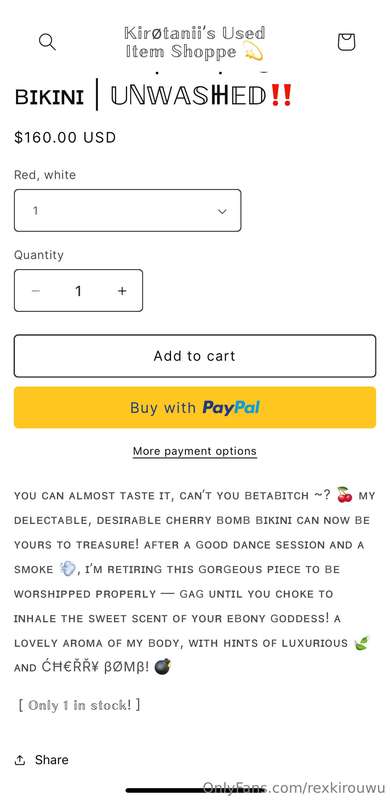The width and height of the screenshot is (390, 800).
Task: Click the Add to cart button
Action: (x=195, y=356)
